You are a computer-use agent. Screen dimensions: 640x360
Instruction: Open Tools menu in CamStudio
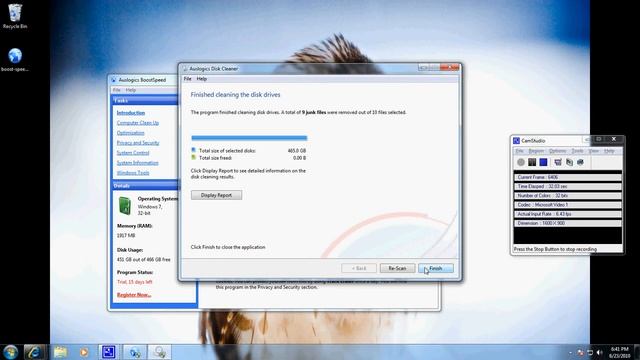coord(577,151)
